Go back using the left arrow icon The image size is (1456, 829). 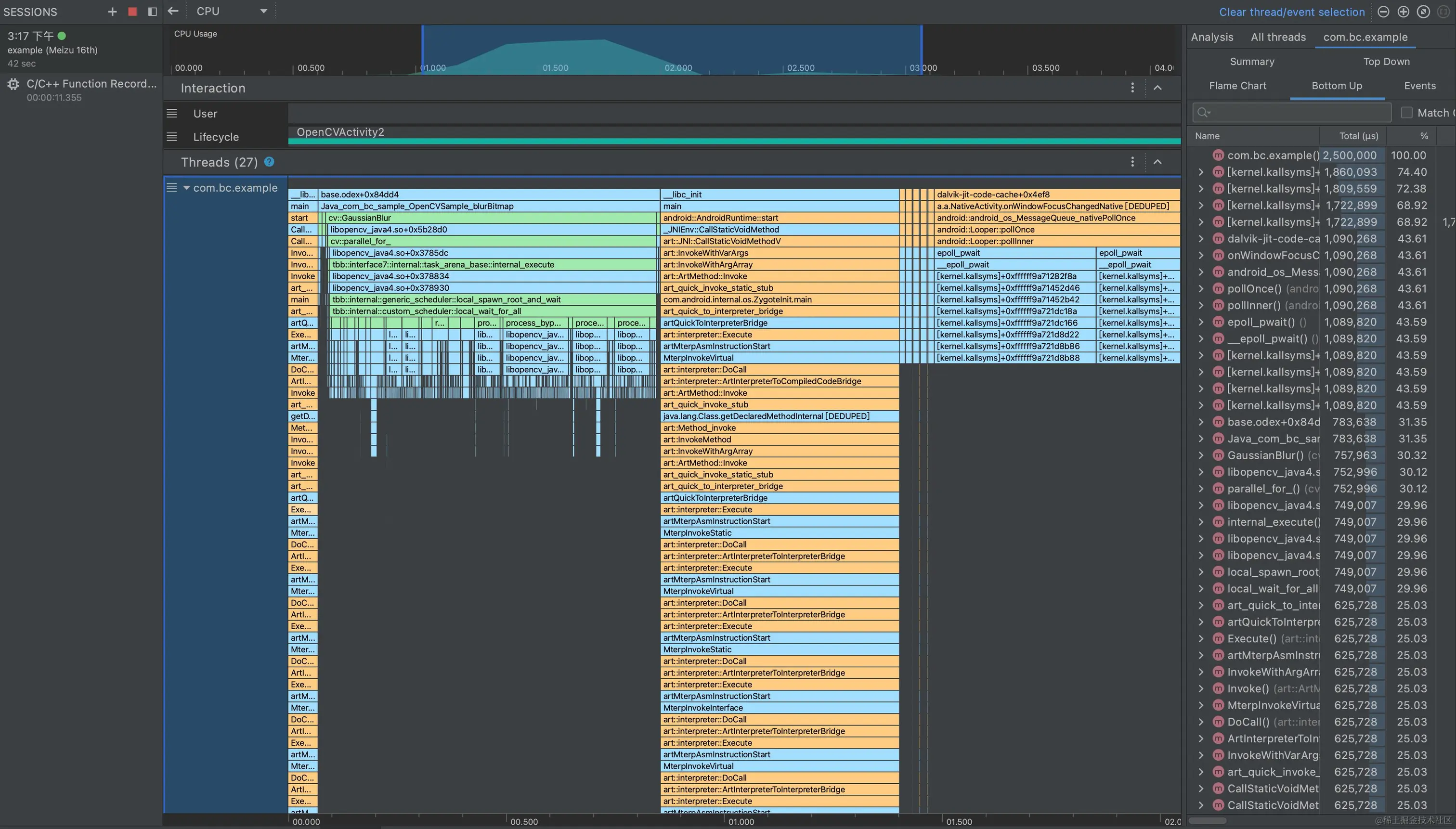pos(173,11)
